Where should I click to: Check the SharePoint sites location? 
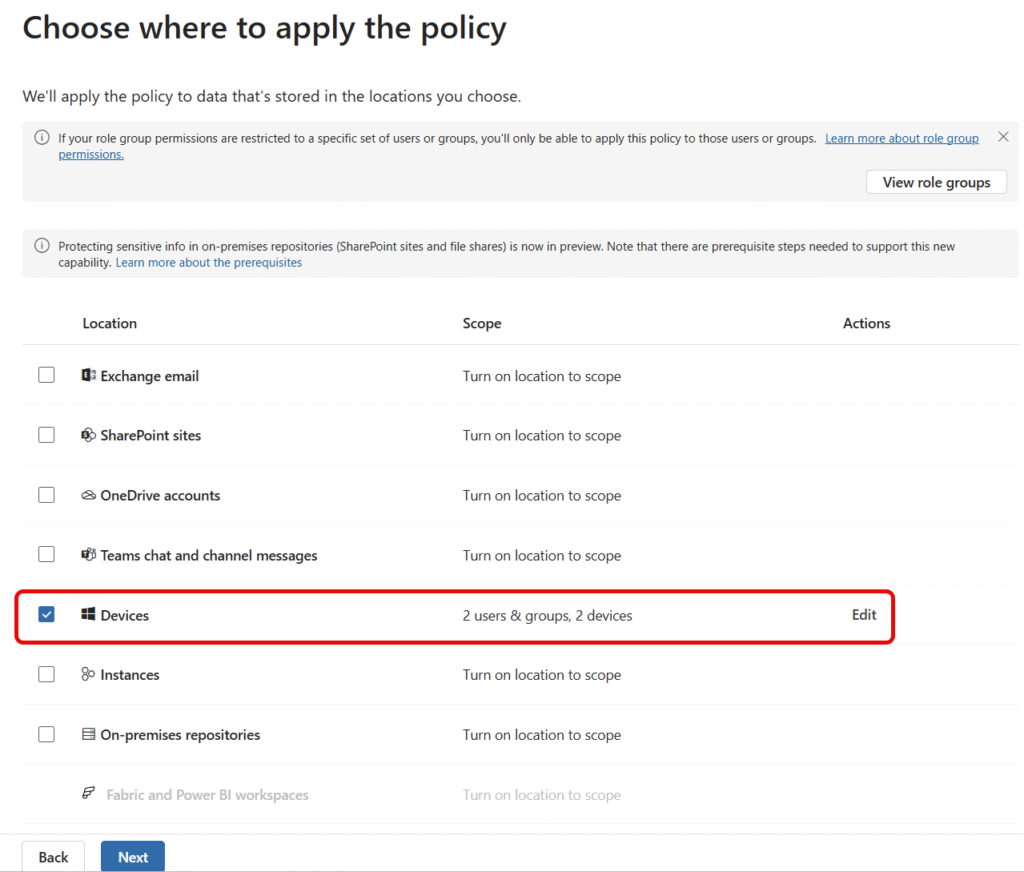(x=46, y=435)
